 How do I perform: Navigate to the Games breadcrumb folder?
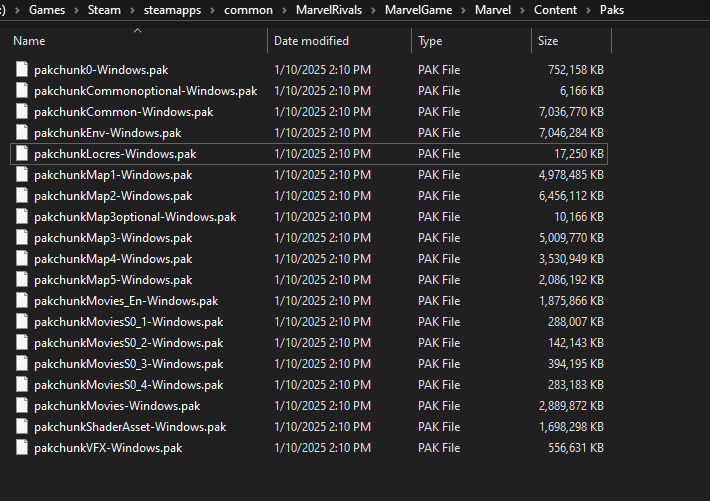tap(47, 10)
